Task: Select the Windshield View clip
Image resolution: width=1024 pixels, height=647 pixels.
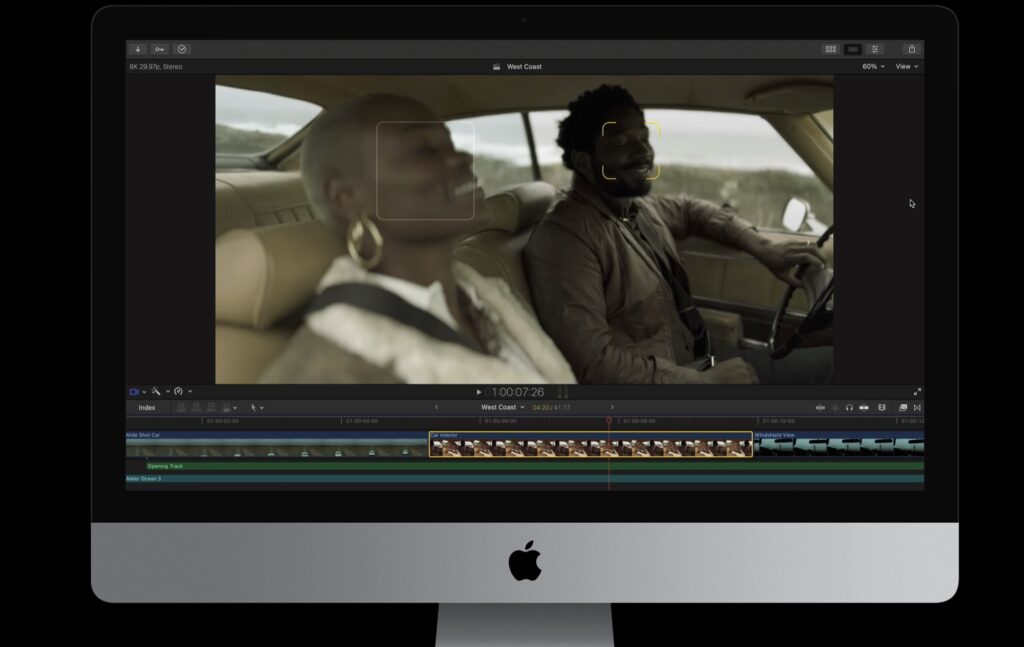Action: [839, 444]
